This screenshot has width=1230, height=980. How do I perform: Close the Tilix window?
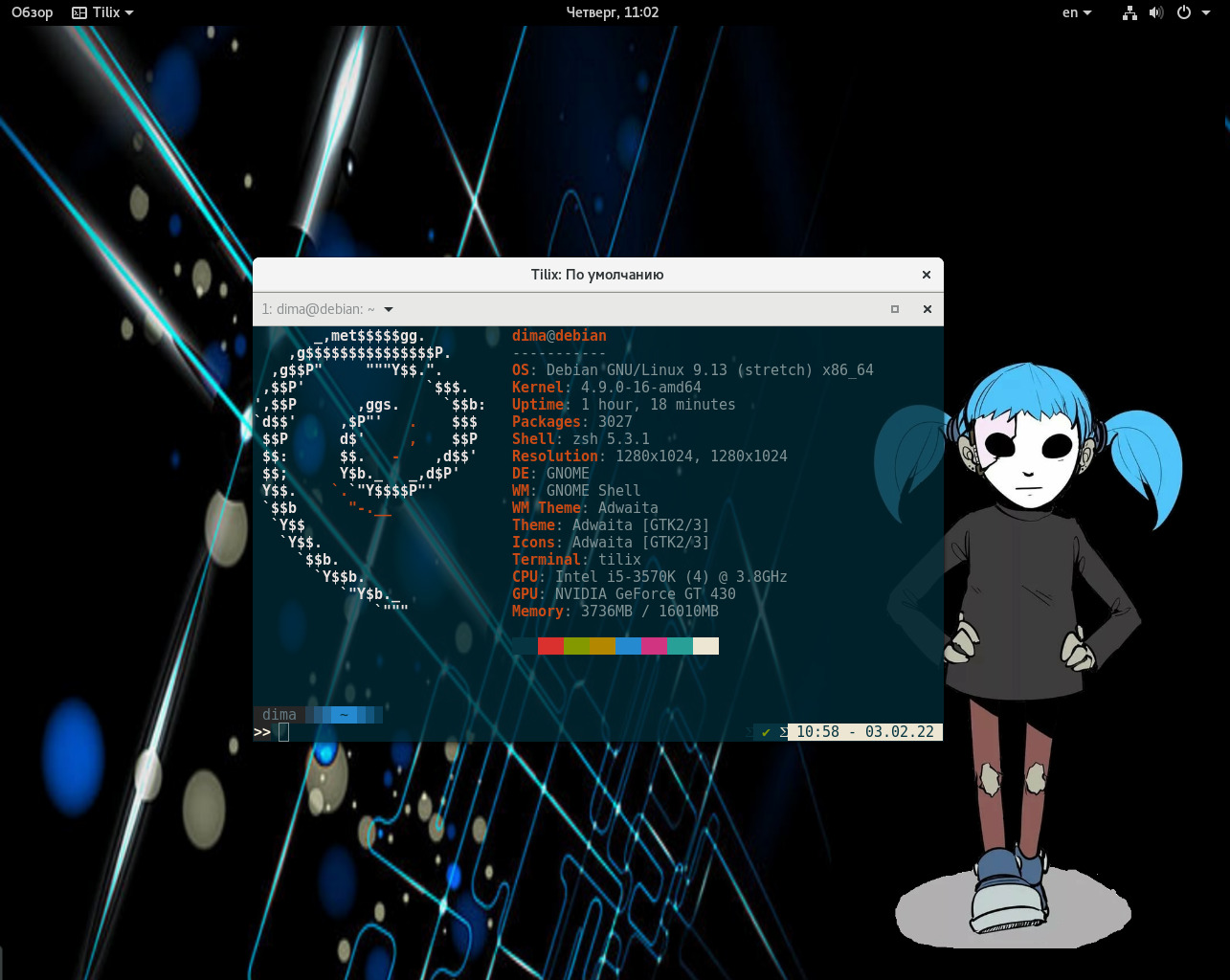(x=926, y=275)
